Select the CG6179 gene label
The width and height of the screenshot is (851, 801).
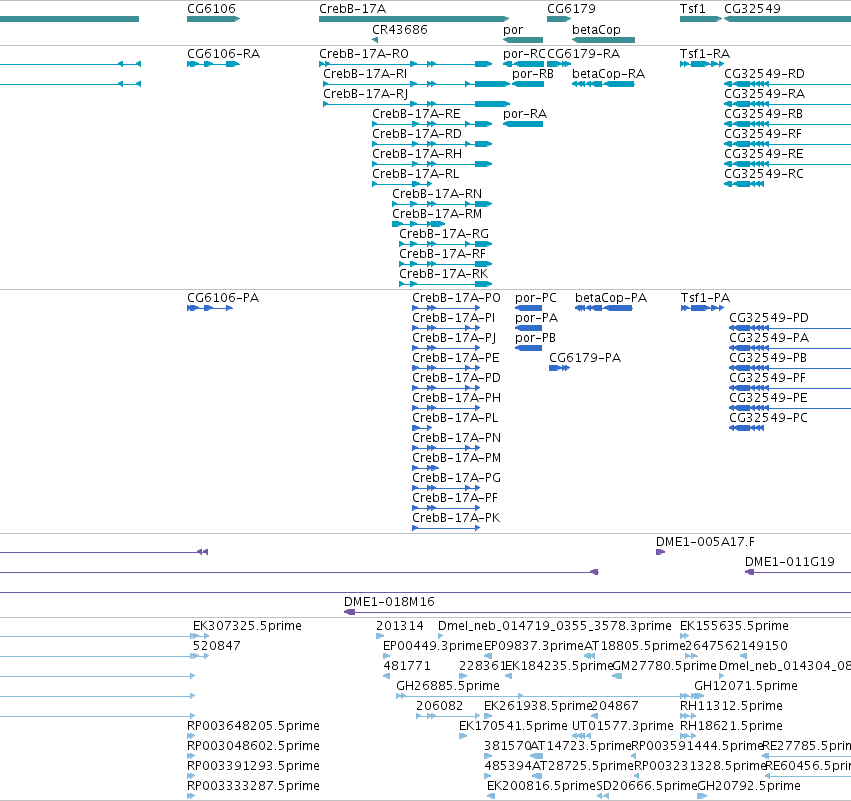pyautogui.click(x=571, y=9)
